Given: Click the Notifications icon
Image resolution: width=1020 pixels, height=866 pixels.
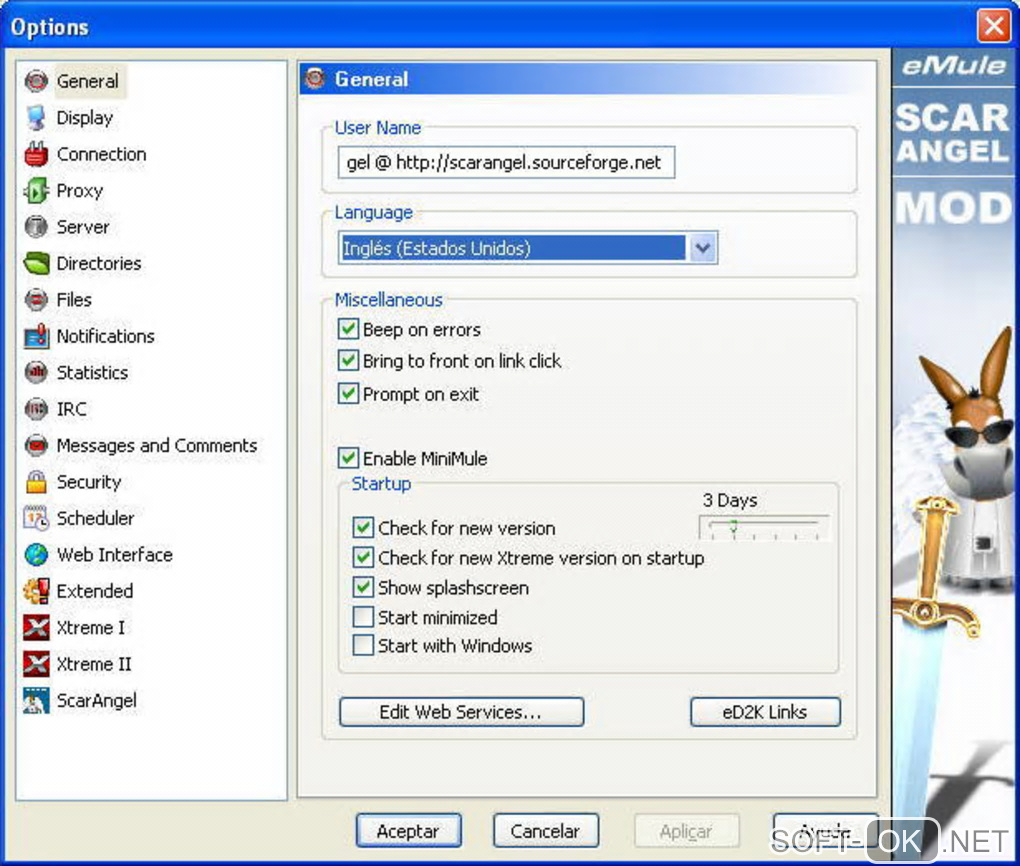Looking at the screenshot, I should click(36, 336).
